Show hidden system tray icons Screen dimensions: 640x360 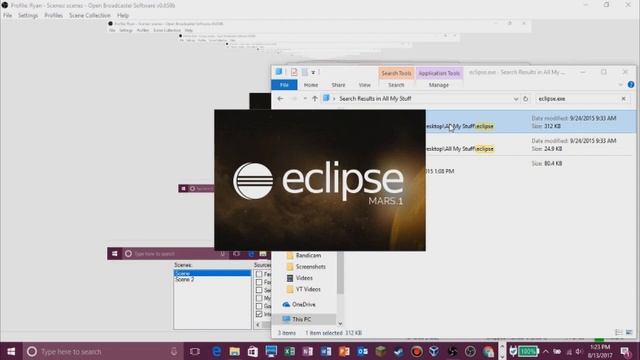pos(546,351)
